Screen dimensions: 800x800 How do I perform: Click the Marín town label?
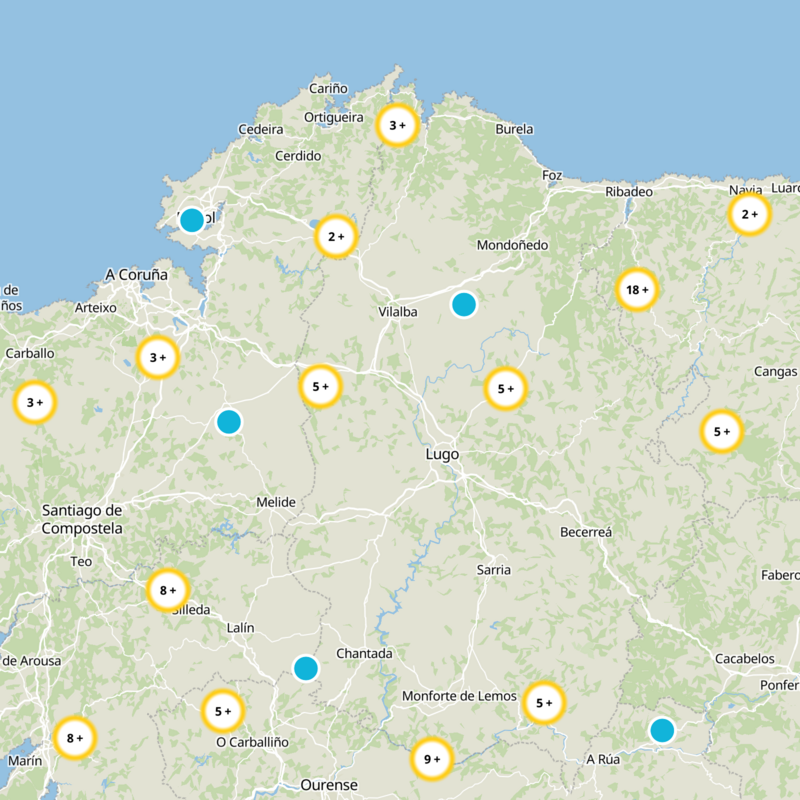click(25, 761)
